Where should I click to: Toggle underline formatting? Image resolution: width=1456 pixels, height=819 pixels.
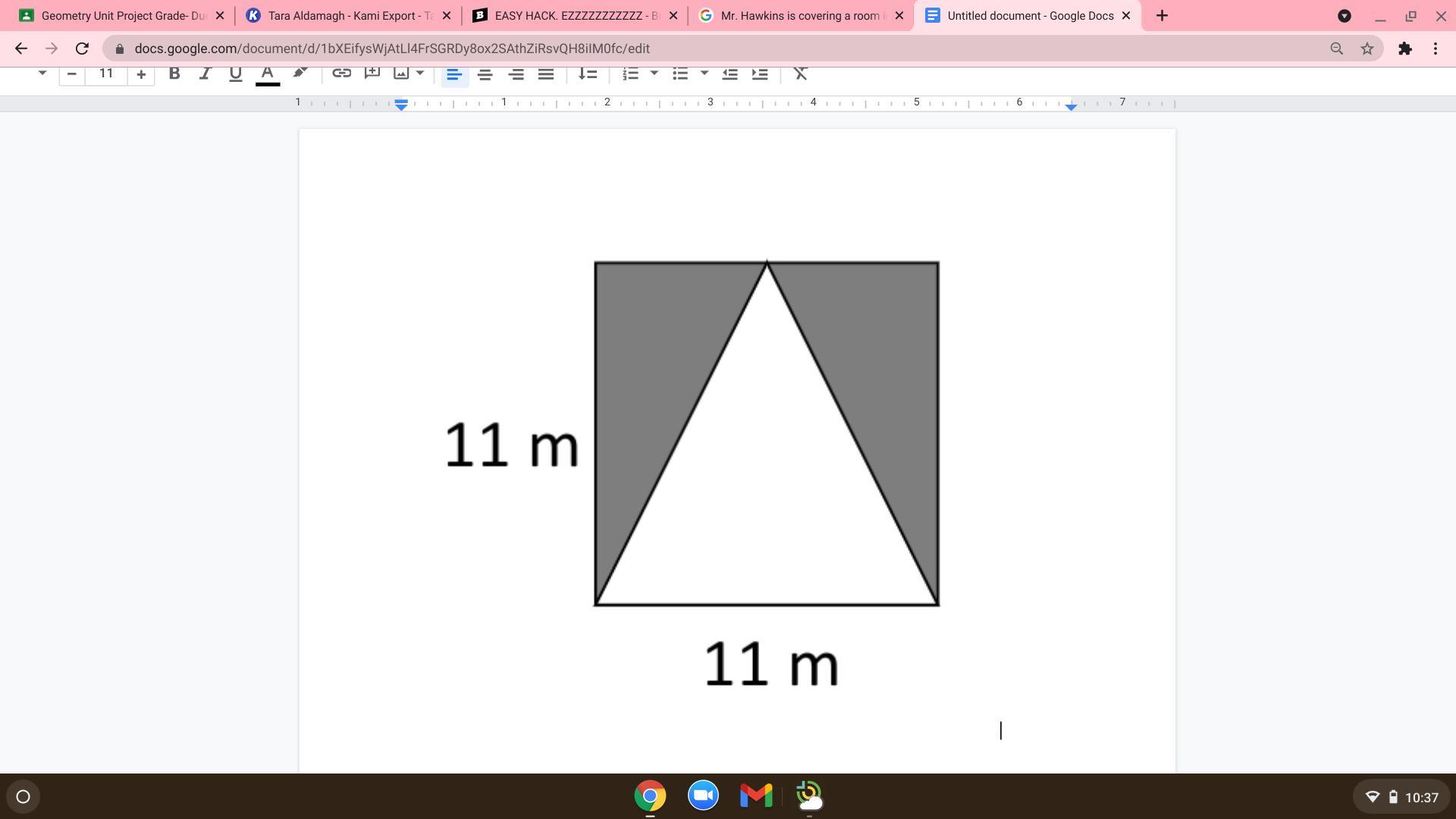(x=235, y=74)
